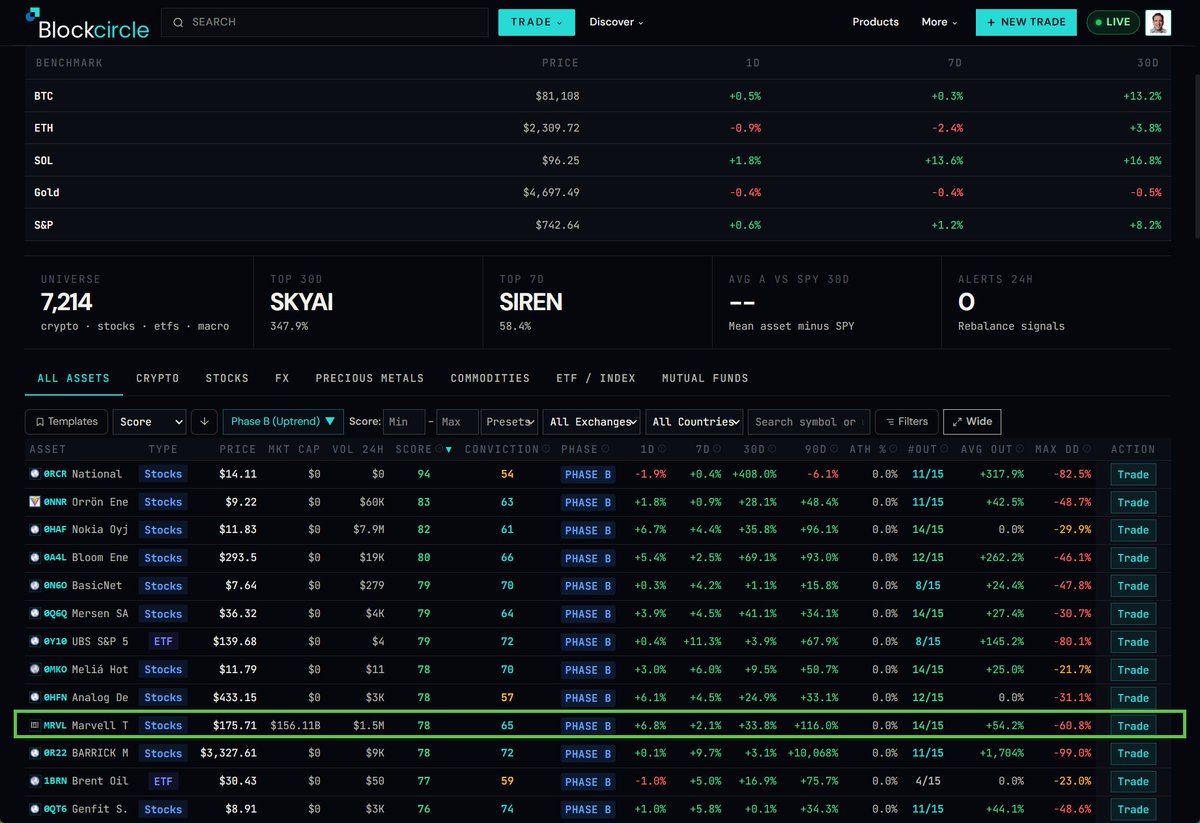Switch to the CRYPTO tab
This screenshot has width=1200, height=823.
[157, 379]
